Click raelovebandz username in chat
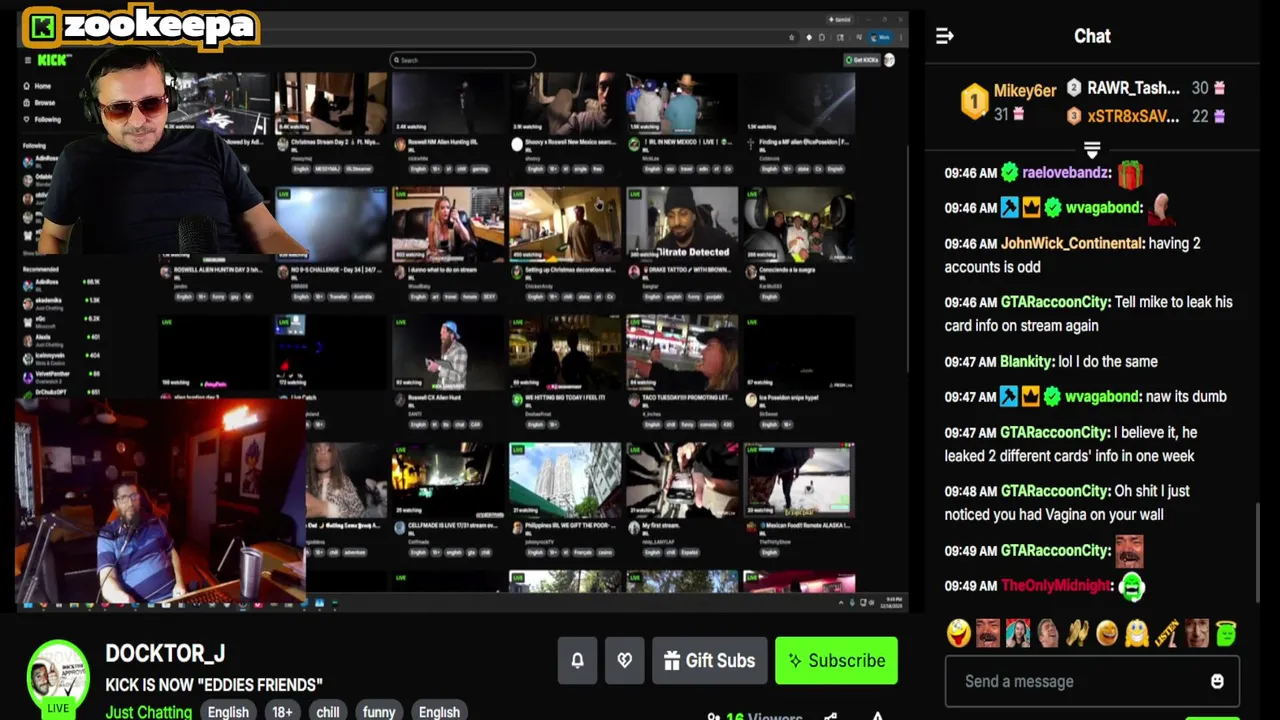 coord(1067,172)
